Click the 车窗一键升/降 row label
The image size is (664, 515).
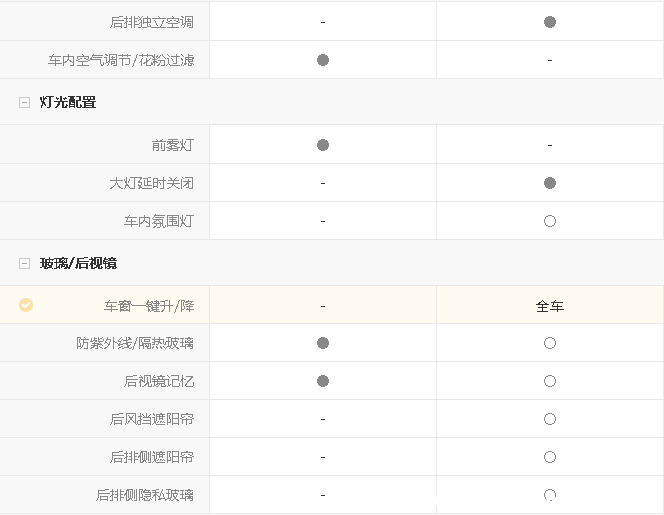149,306
